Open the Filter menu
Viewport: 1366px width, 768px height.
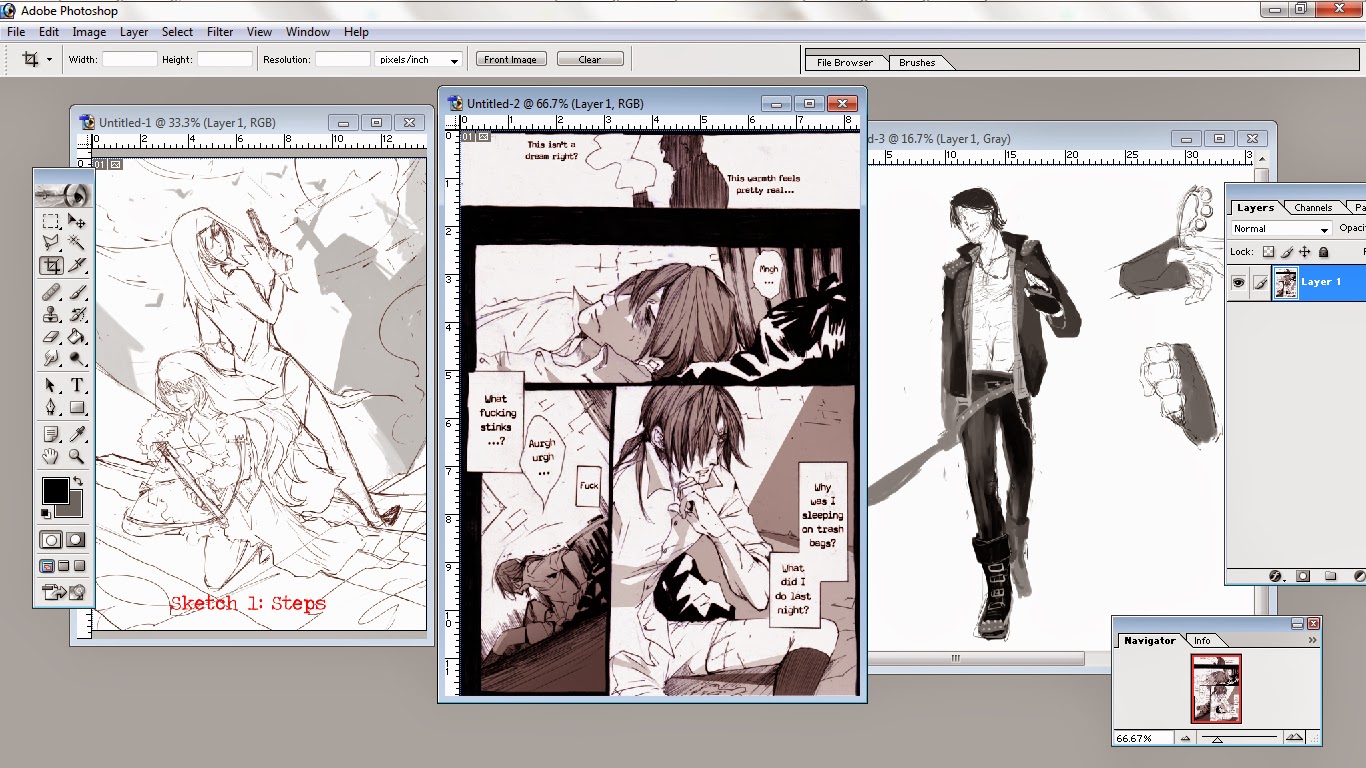click(x=220, y=32)
